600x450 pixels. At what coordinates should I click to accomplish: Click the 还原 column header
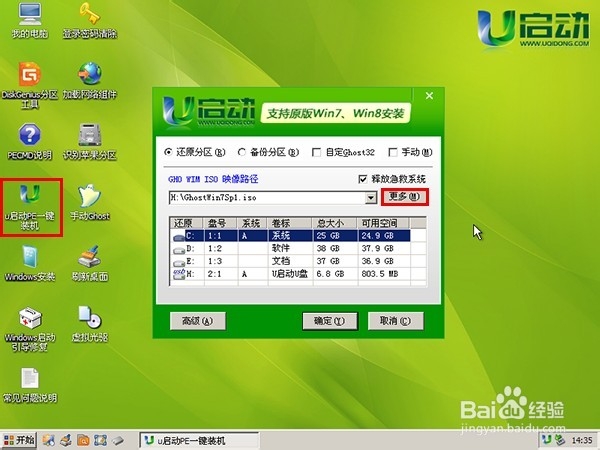[187, 223]
